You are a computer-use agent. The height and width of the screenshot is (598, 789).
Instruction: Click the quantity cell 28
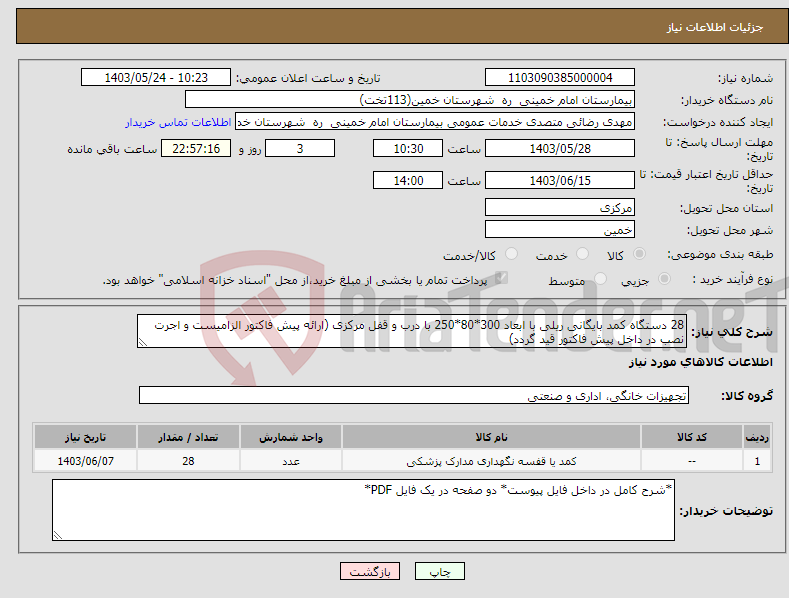(188, 461)
